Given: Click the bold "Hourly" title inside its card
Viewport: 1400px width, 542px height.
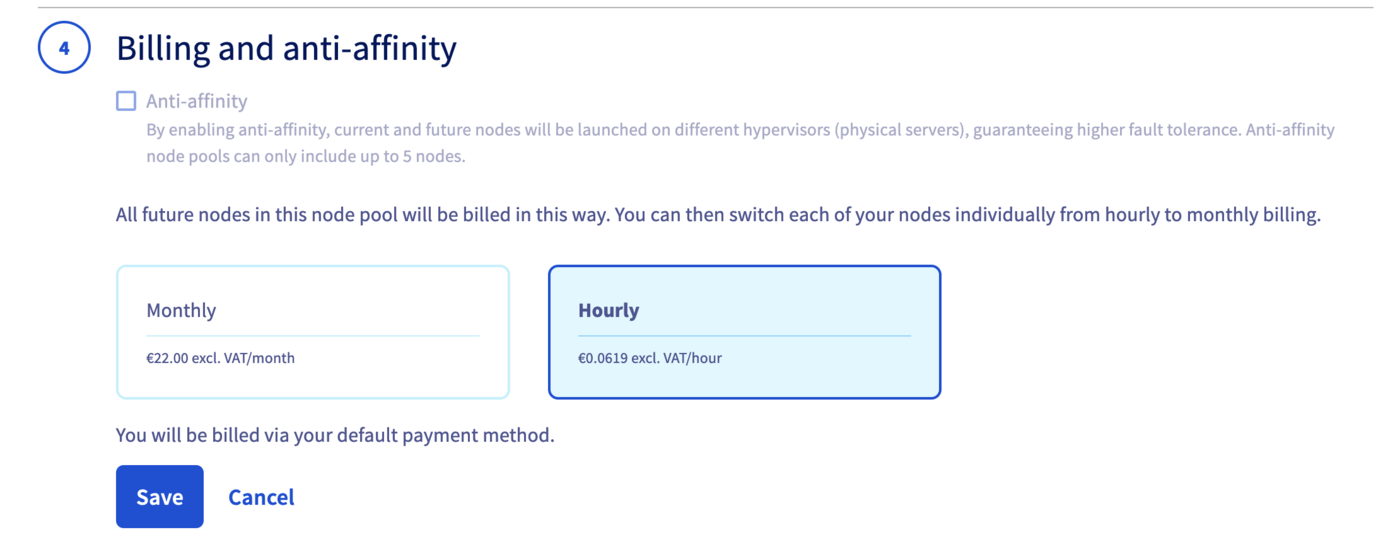Looking at the screenshot, I should 608,310.
